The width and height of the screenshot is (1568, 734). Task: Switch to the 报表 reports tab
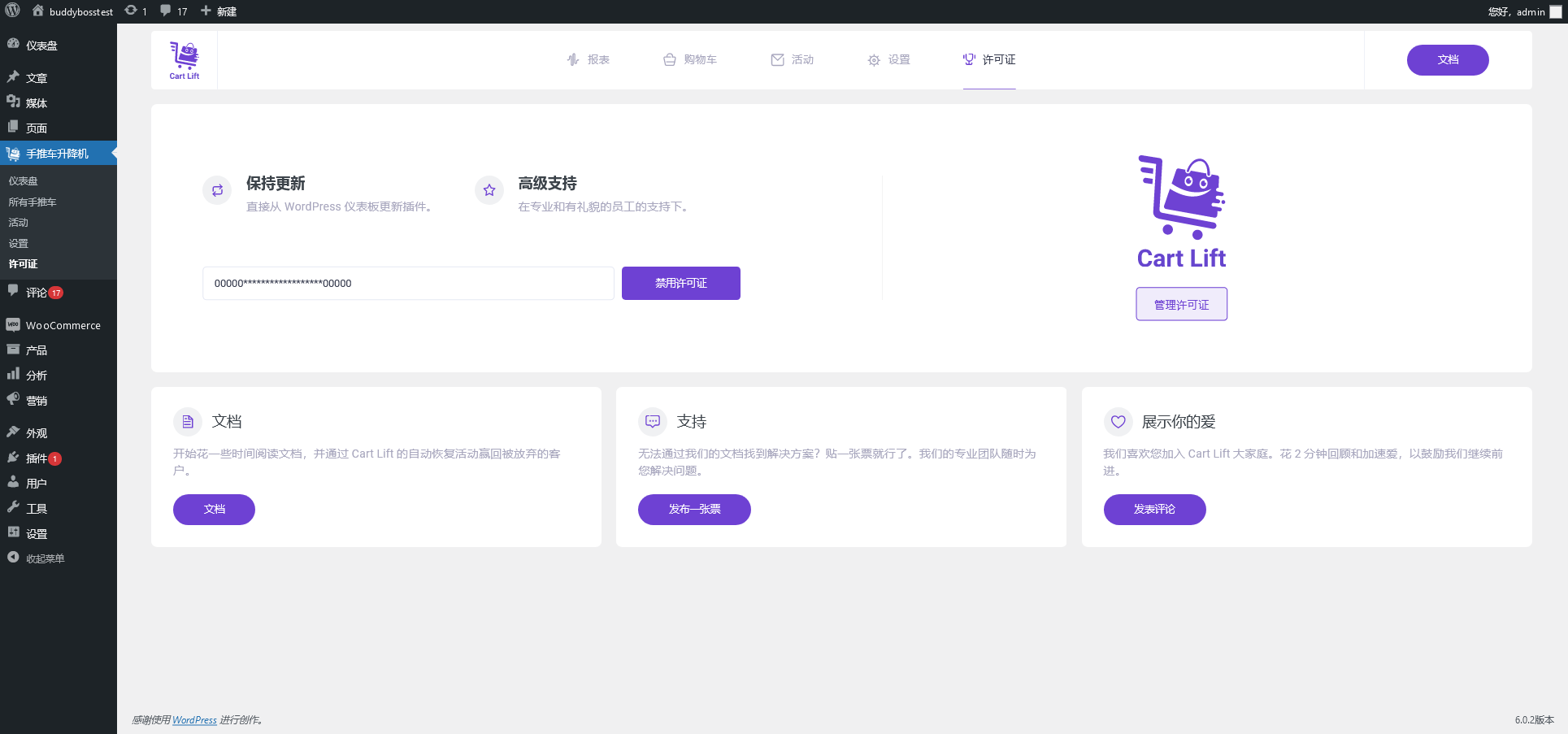589,59
